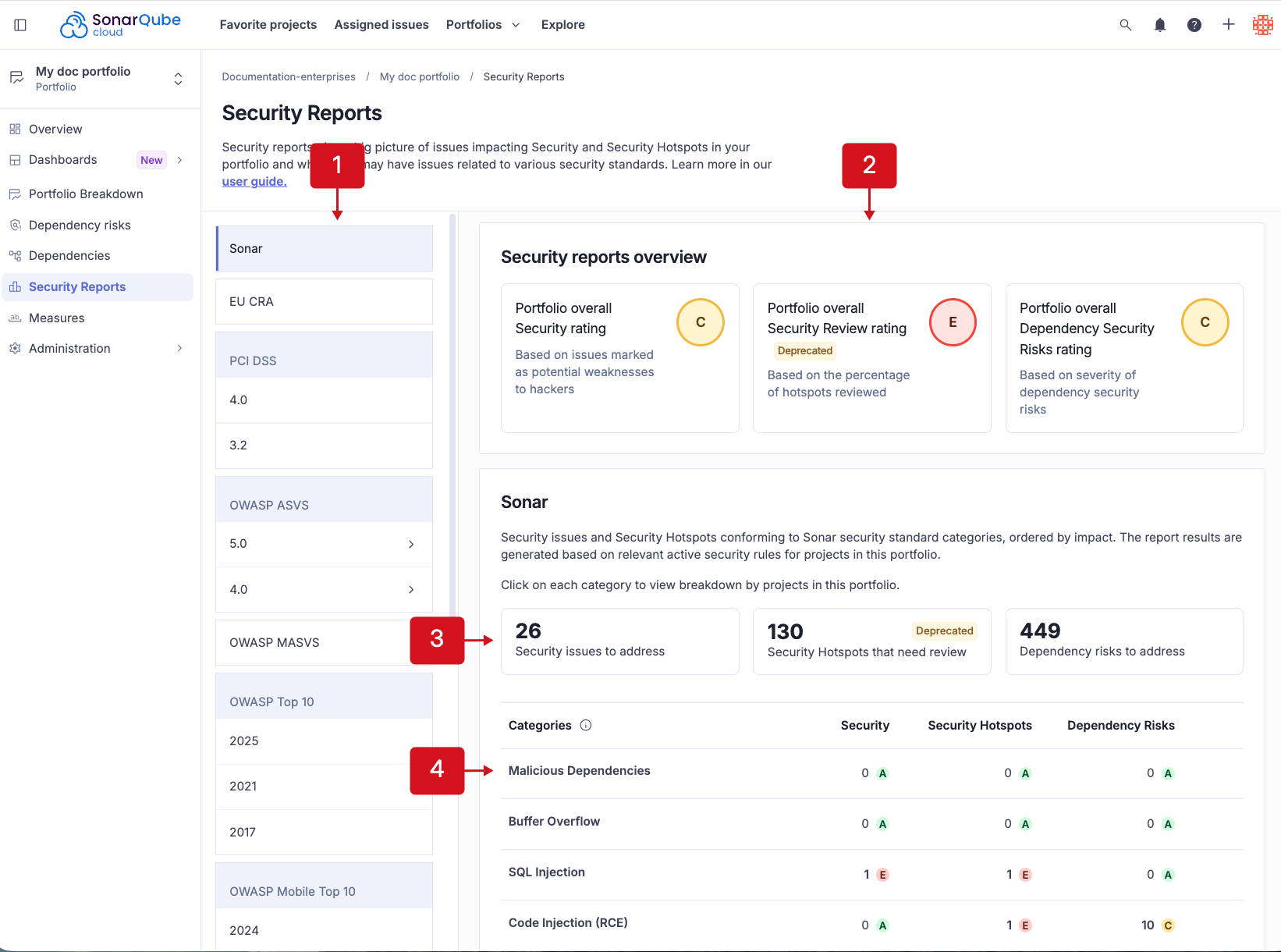Open Buffer Overflow category row
Screen dimensions: 1281x952
(x=872, y=823)
